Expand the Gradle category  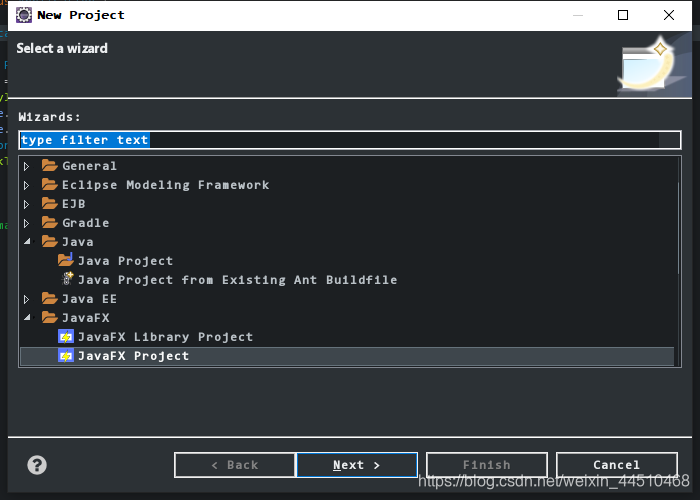pyautogui.click(x=26, y=223)
